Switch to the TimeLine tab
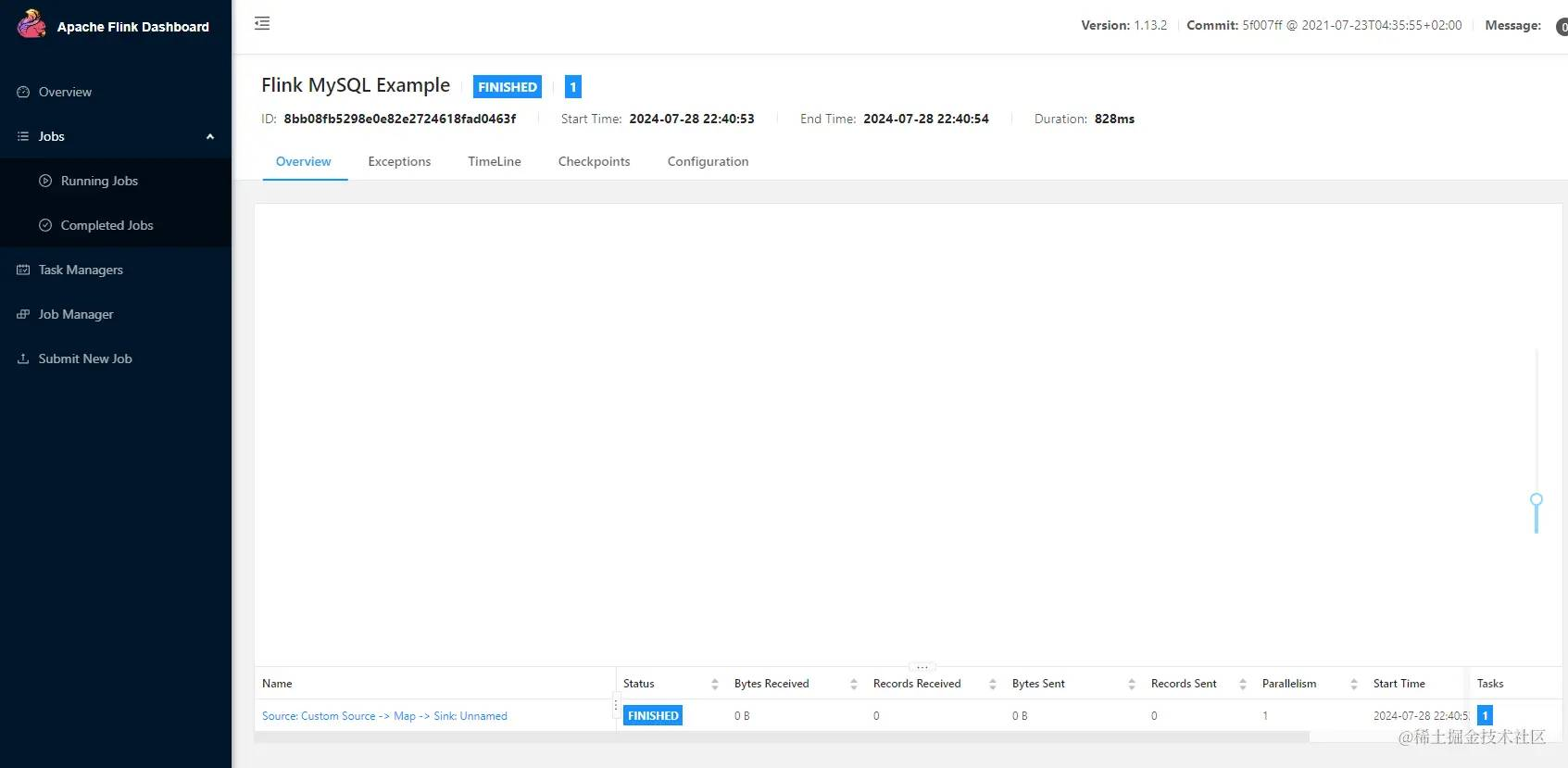This screenshot has height=768, width=1568. coord(495,161)
